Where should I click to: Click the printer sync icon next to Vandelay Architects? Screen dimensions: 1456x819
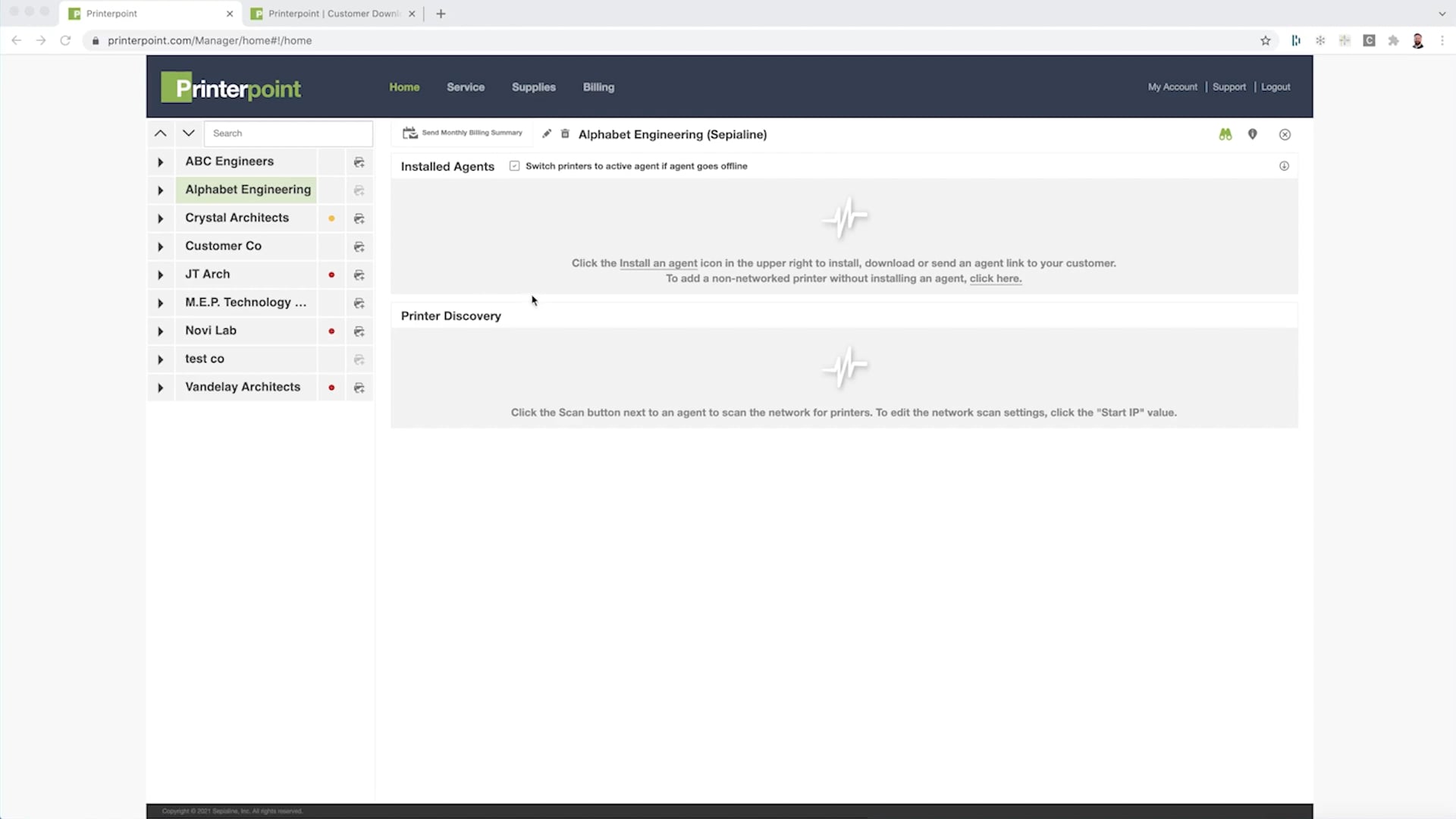pos(358,387)
